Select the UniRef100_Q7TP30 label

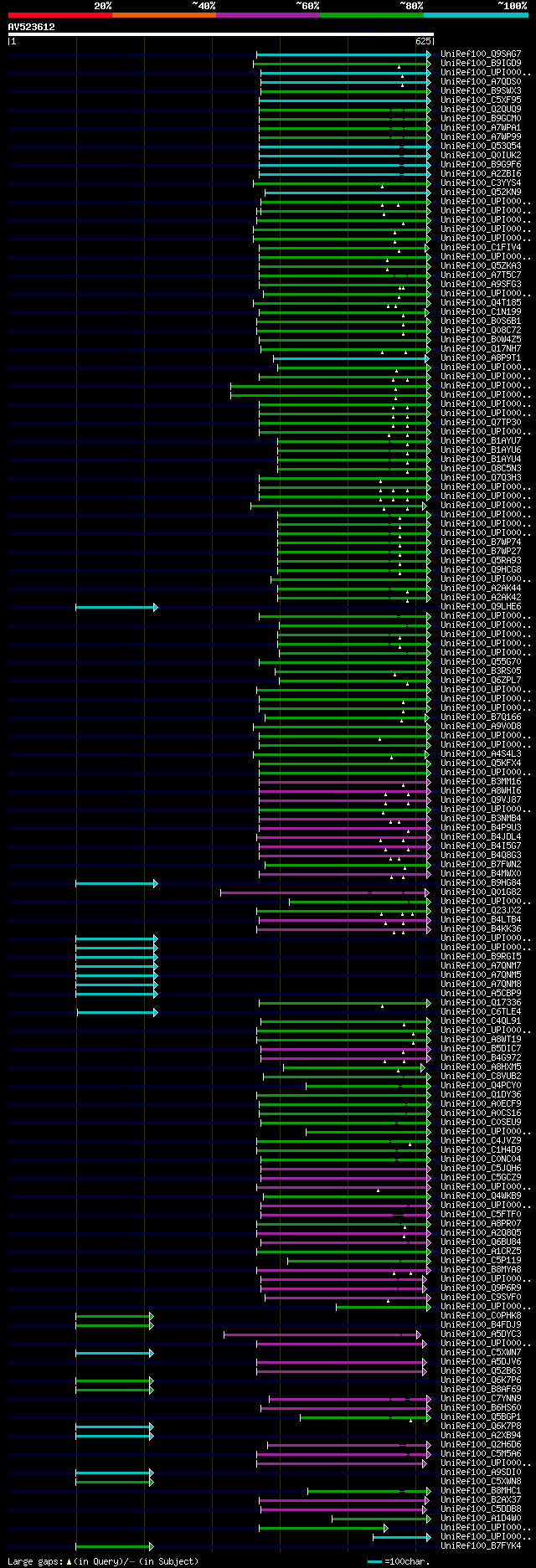pos(481,423)
